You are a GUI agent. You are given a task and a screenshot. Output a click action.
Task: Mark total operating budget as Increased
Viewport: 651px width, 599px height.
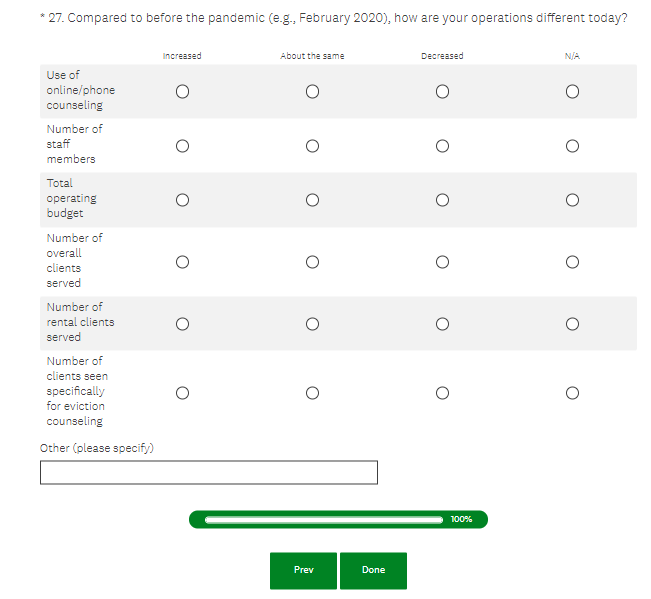click(182, 199)
